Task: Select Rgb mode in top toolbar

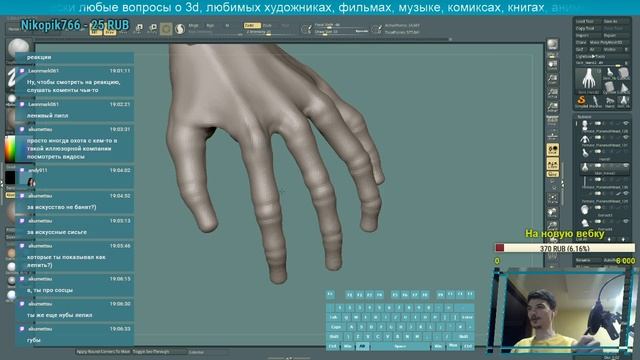Action: 210,25
